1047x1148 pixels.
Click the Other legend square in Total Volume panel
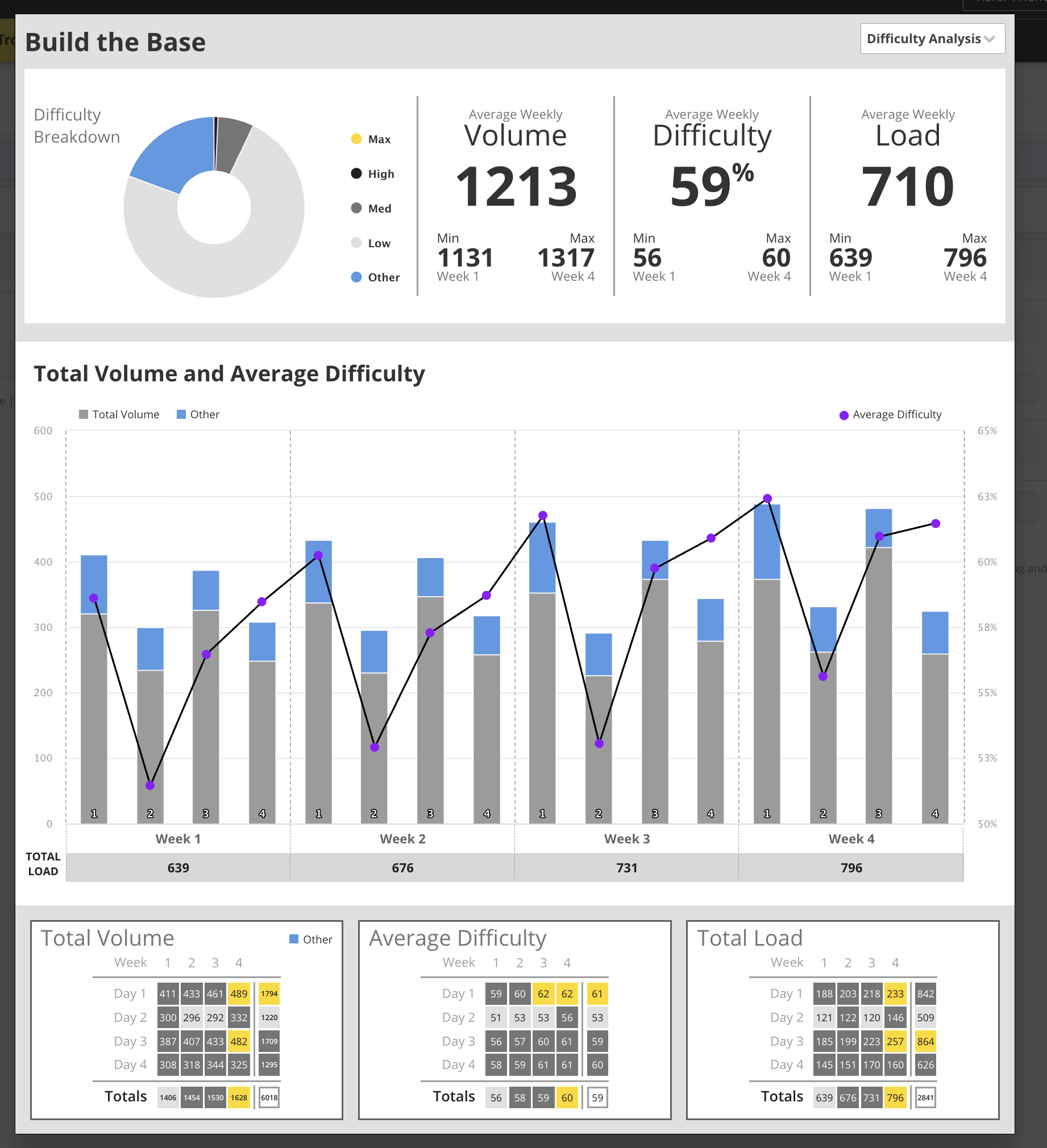tap(294, 939)
